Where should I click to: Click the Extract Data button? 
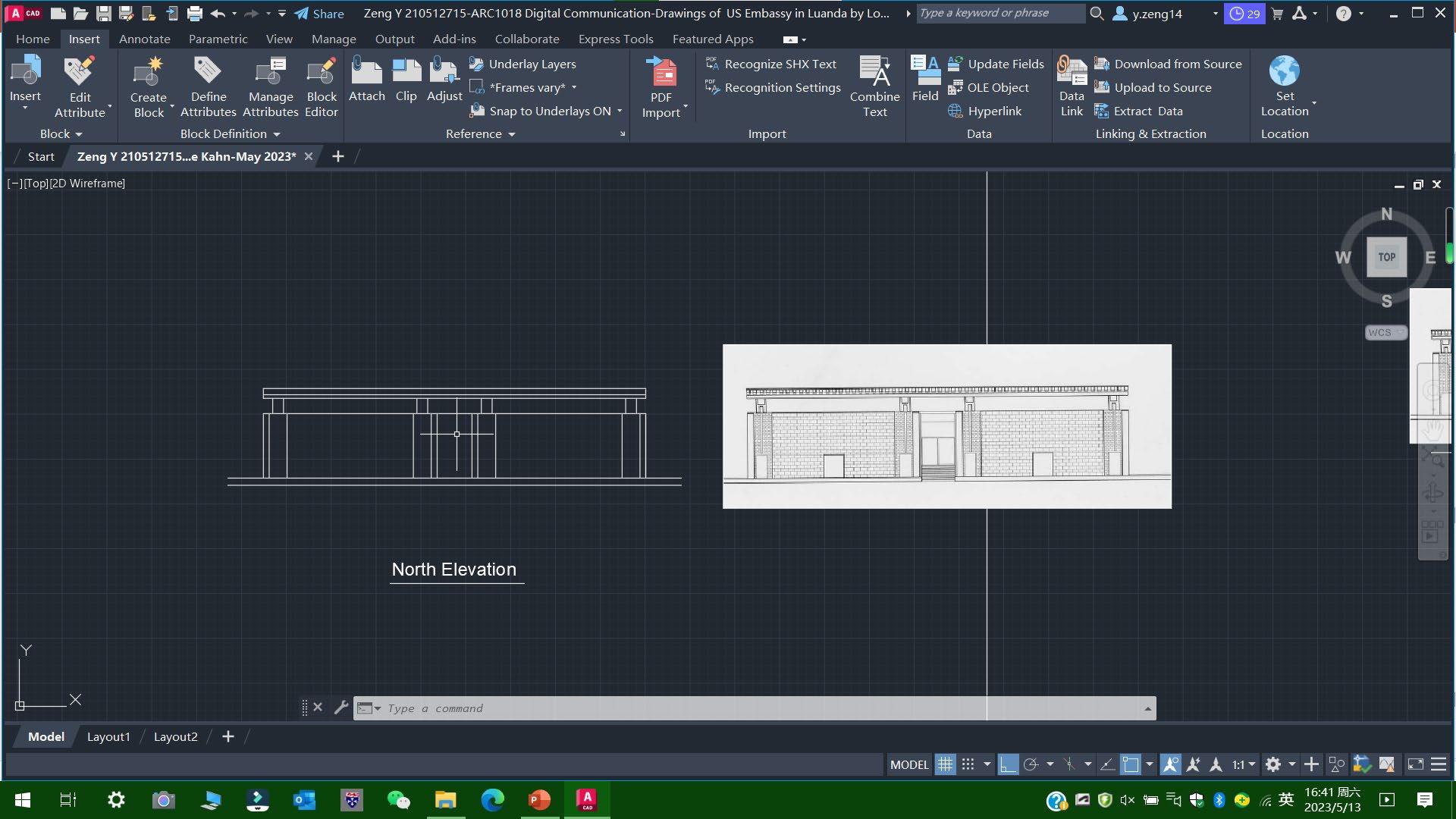(1147, 111)
